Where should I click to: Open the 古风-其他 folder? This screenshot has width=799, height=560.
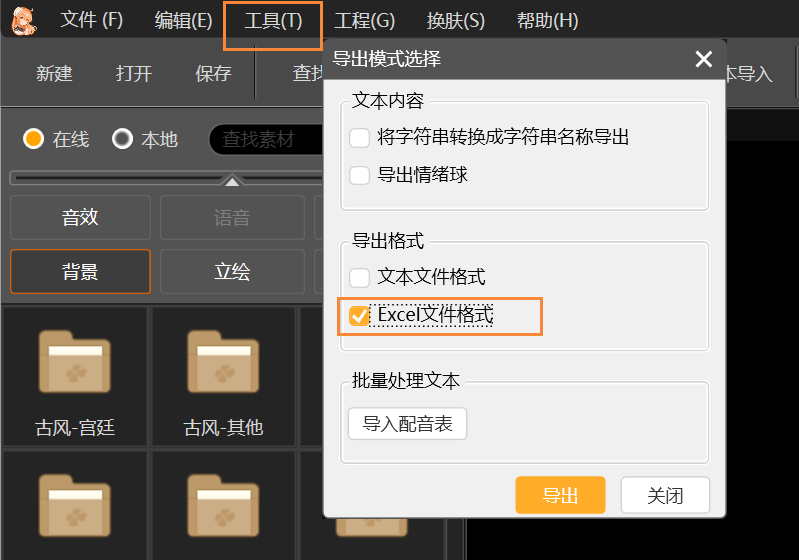coord(223,375)
